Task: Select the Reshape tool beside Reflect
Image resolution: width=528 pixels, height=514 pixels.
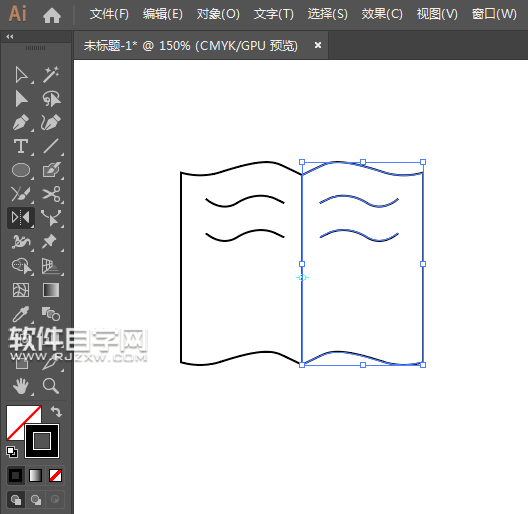Action: point(51,218)
